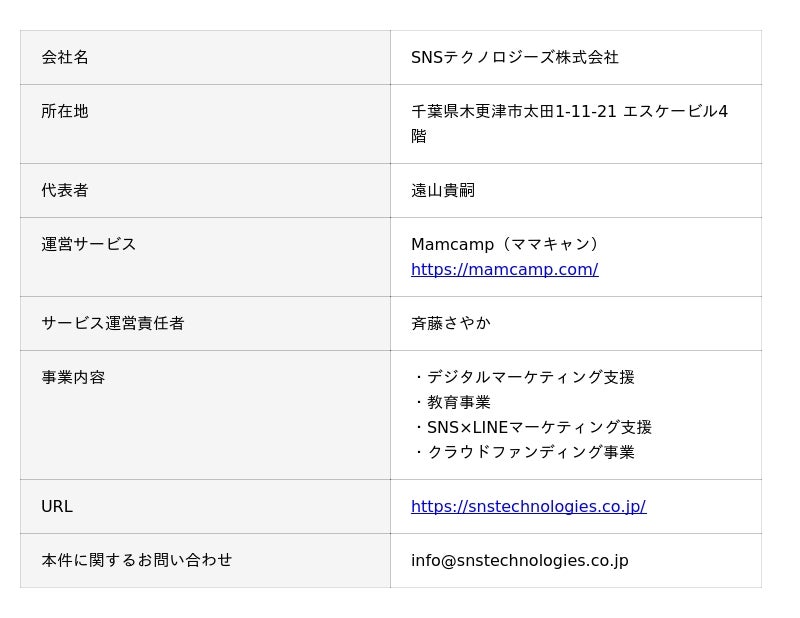The height and width of the screenshot is (618, 800).
Task: Open the mamcamp.com link
Action: coord(504,269)
